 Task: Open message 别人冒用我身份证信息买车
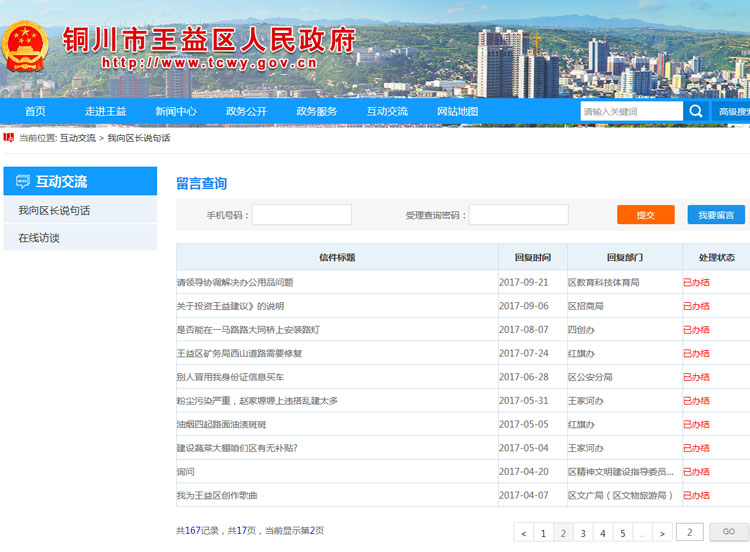coord(231,377)
